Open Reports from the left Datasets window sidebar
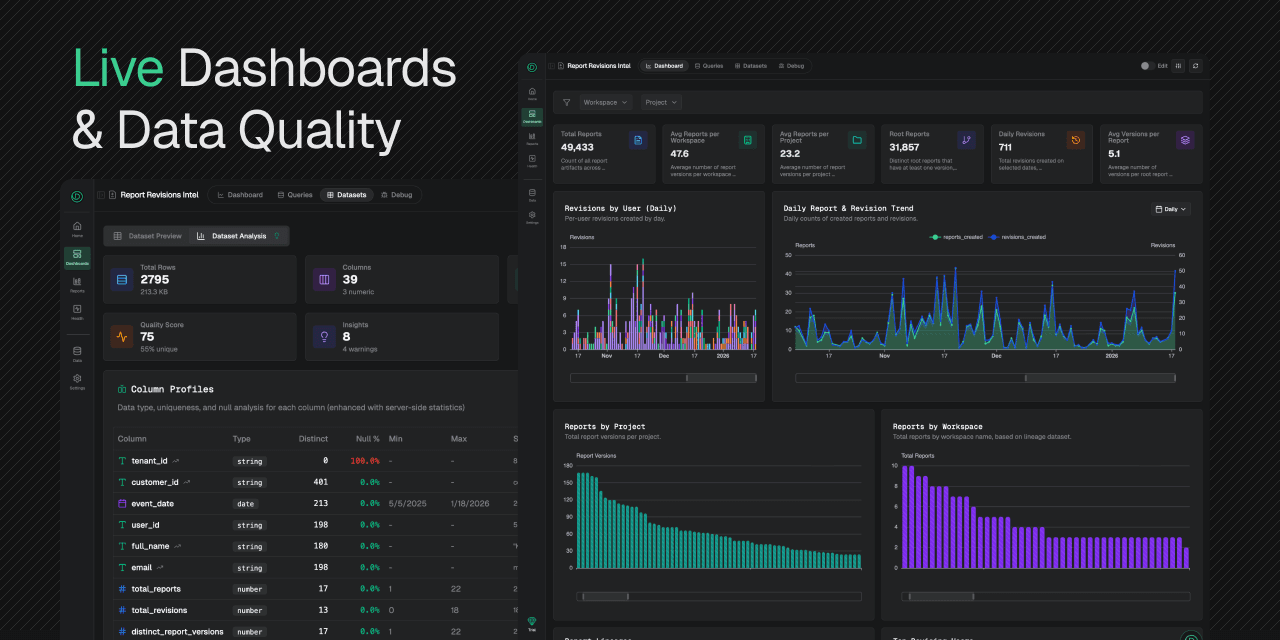The image size is (1280, 640). pos(77,283)
